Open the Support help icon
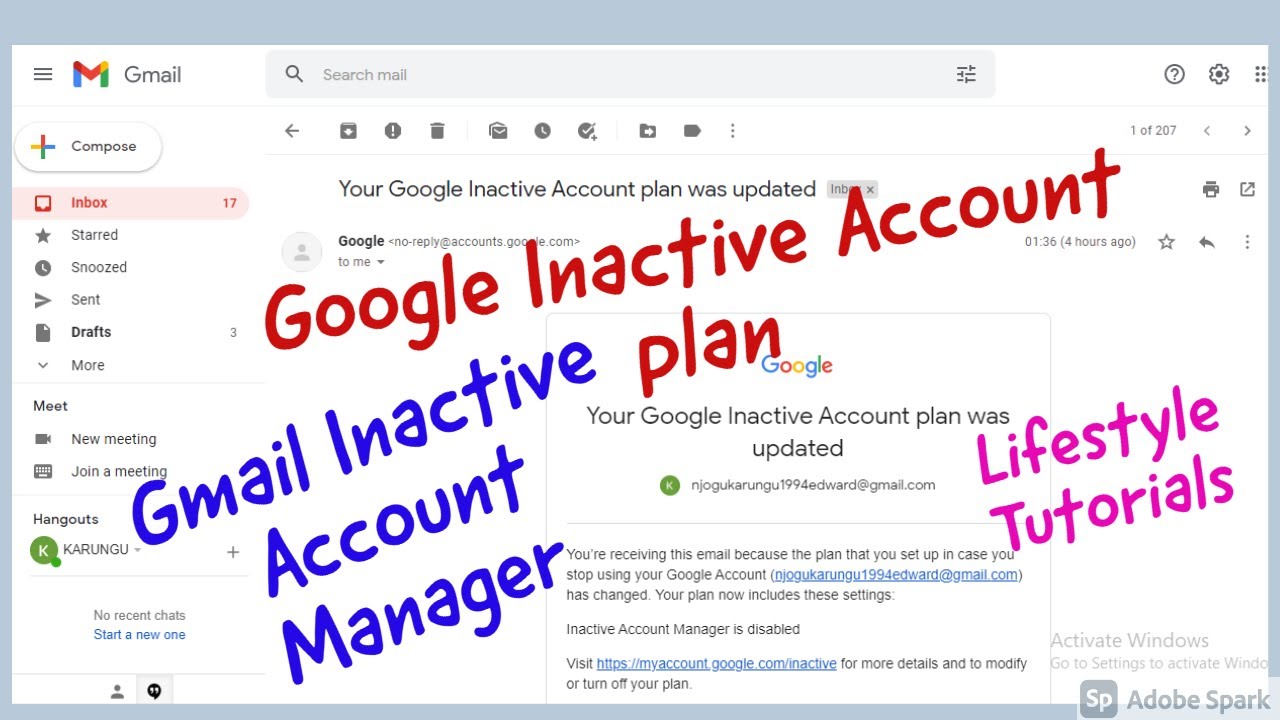This screenshot has height=720, width=1280. click(x=1175, y=74)
